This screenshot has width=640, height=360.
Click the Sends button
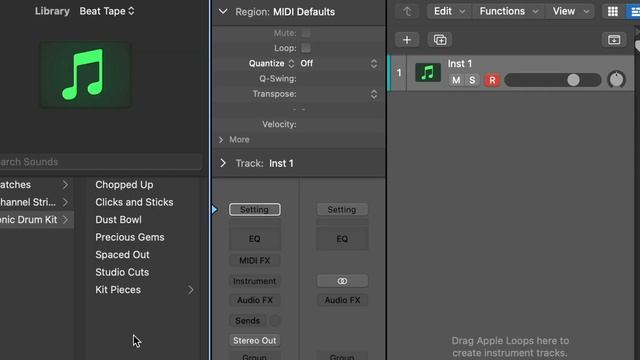pos(247,321)
